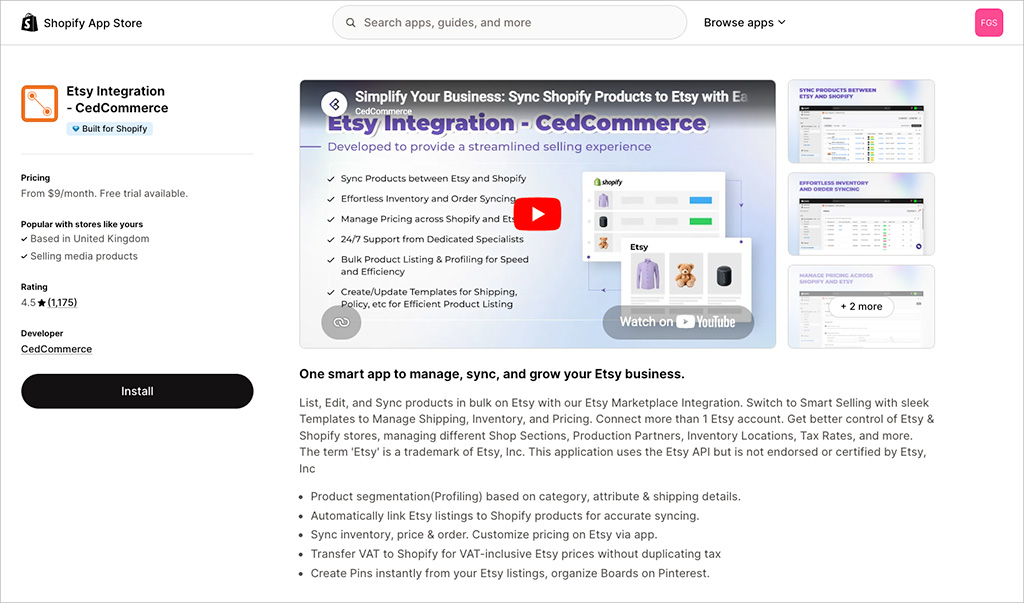This screenshot has width=1024, height=603.
Task: Click the video title text
Action: point(551,97)
